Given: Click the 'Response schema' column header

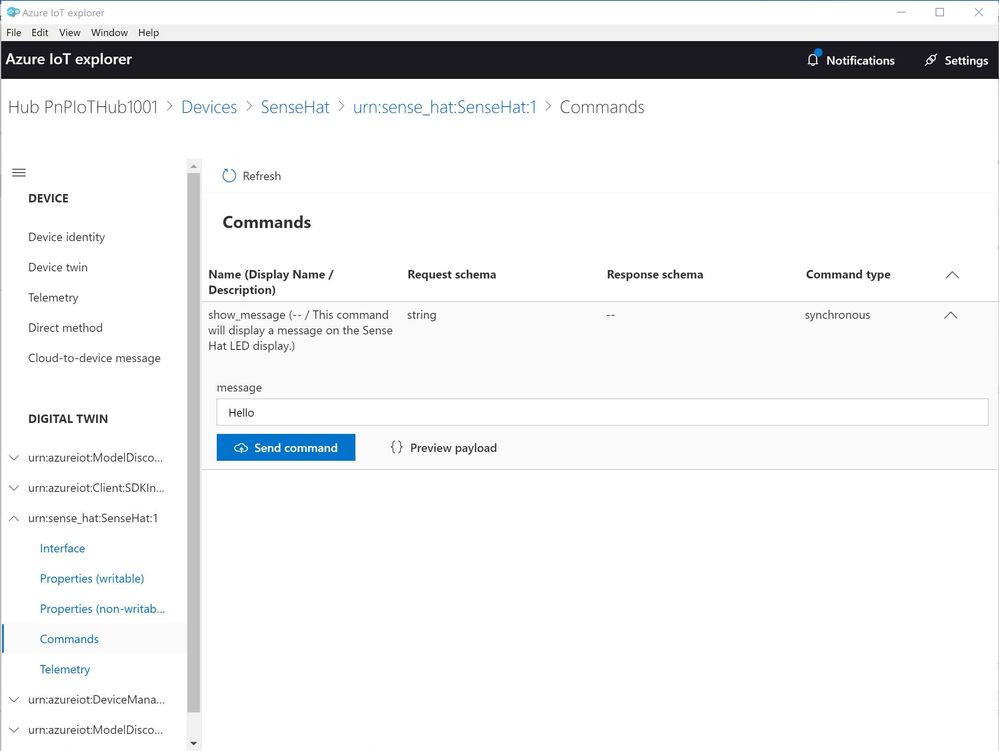Looking at the screenshot, I should pyautogui.click(x=655, y=275).
